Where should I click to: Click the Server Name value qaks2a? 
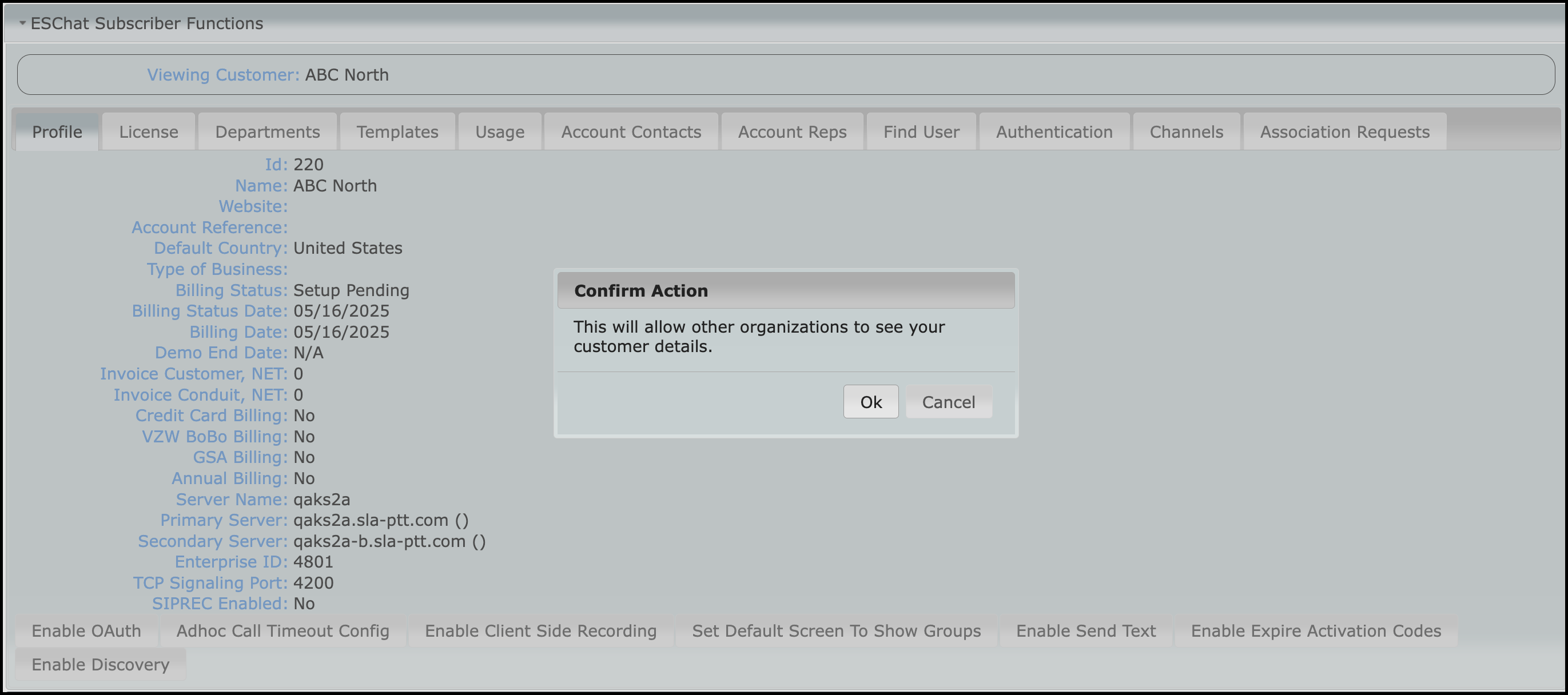coord(322,500)
